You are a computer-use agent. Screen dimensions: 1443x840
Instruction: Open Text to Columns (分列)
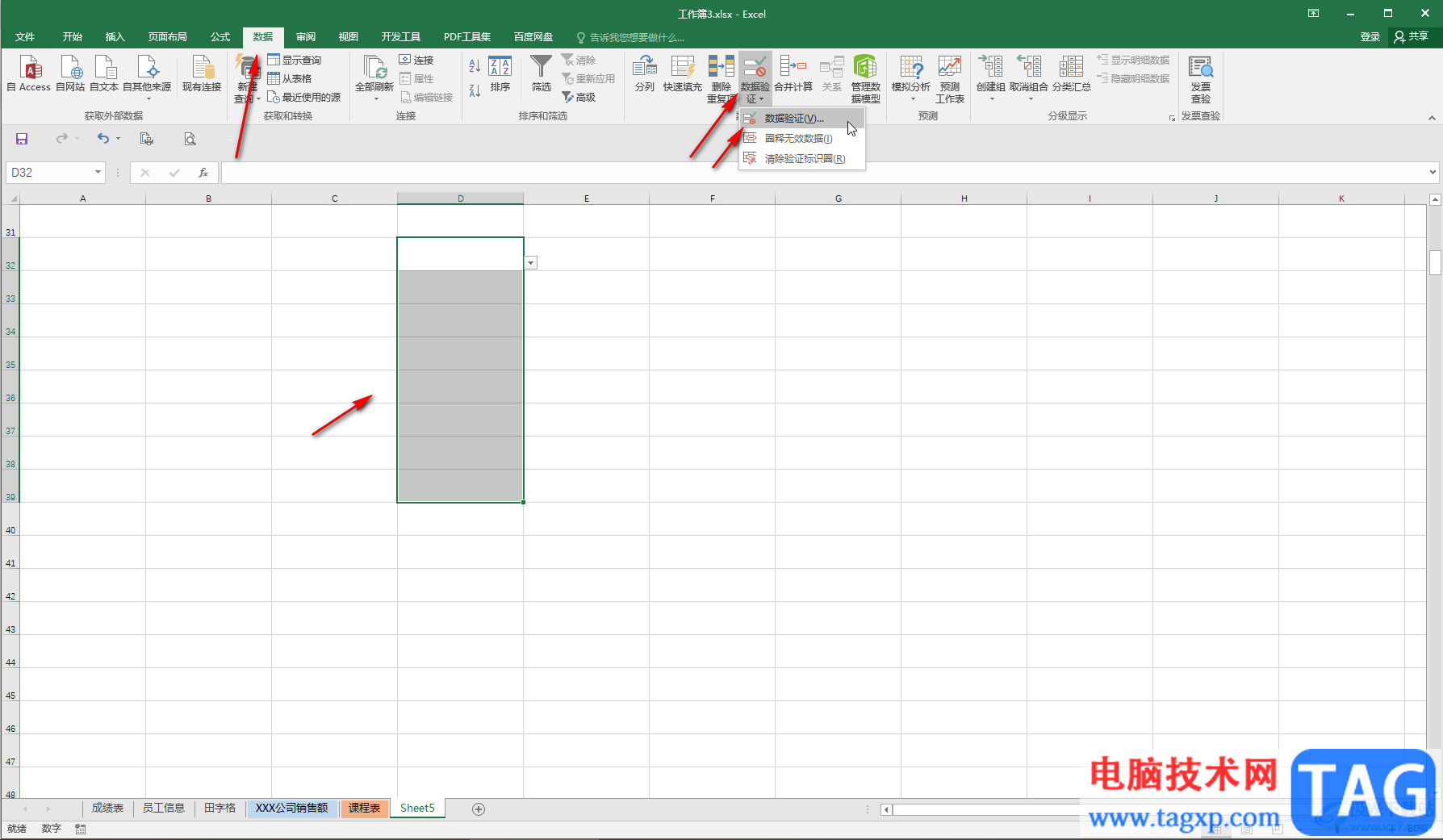click(645, 73)
